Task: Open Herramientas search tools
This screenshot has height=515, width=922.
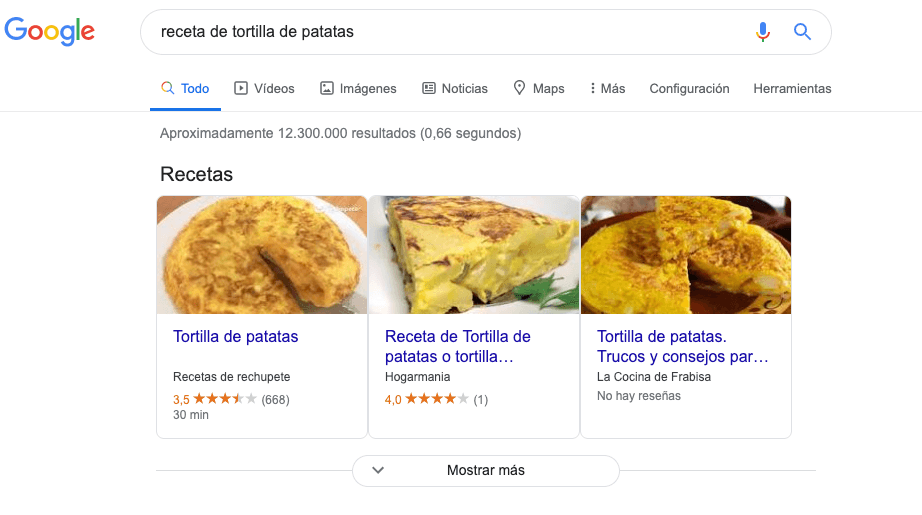Action: pyautogui.click(x=792, y=88)
